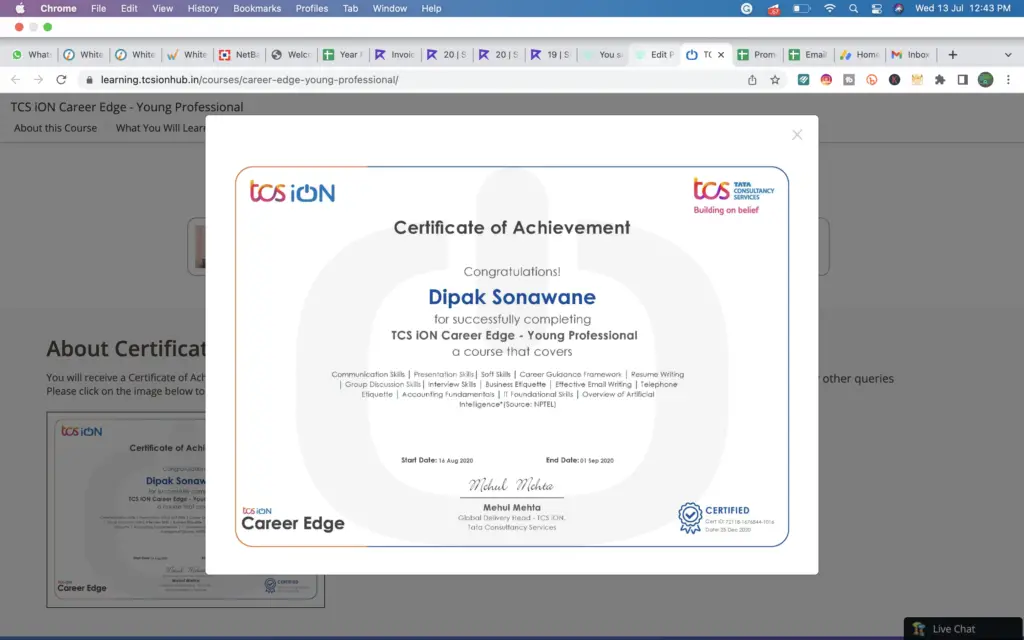The image size is (1024, 640).
Task: Open the Wi-Fi menu
Action: (830, 8)
